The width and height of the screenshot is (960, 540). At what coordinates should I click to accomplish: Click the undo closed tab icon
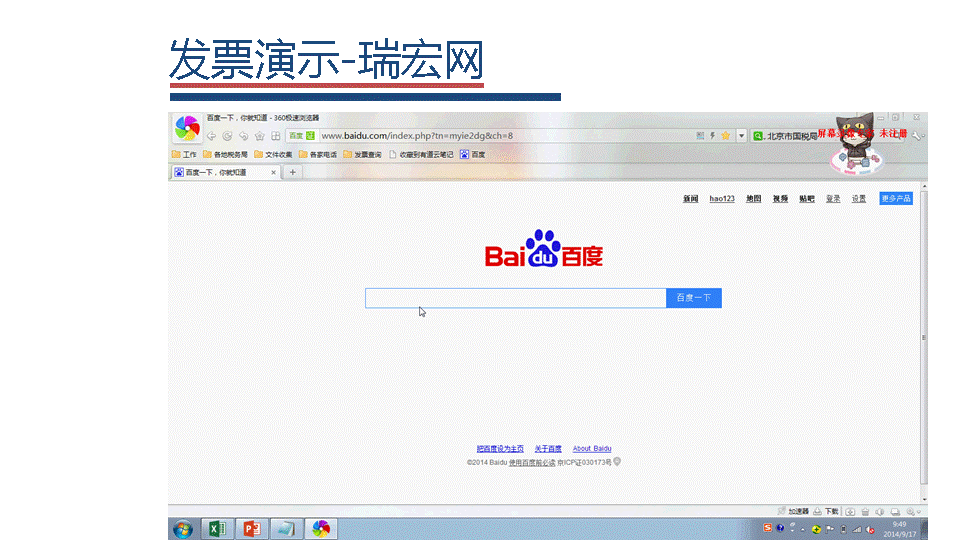[x=244, y=136]
